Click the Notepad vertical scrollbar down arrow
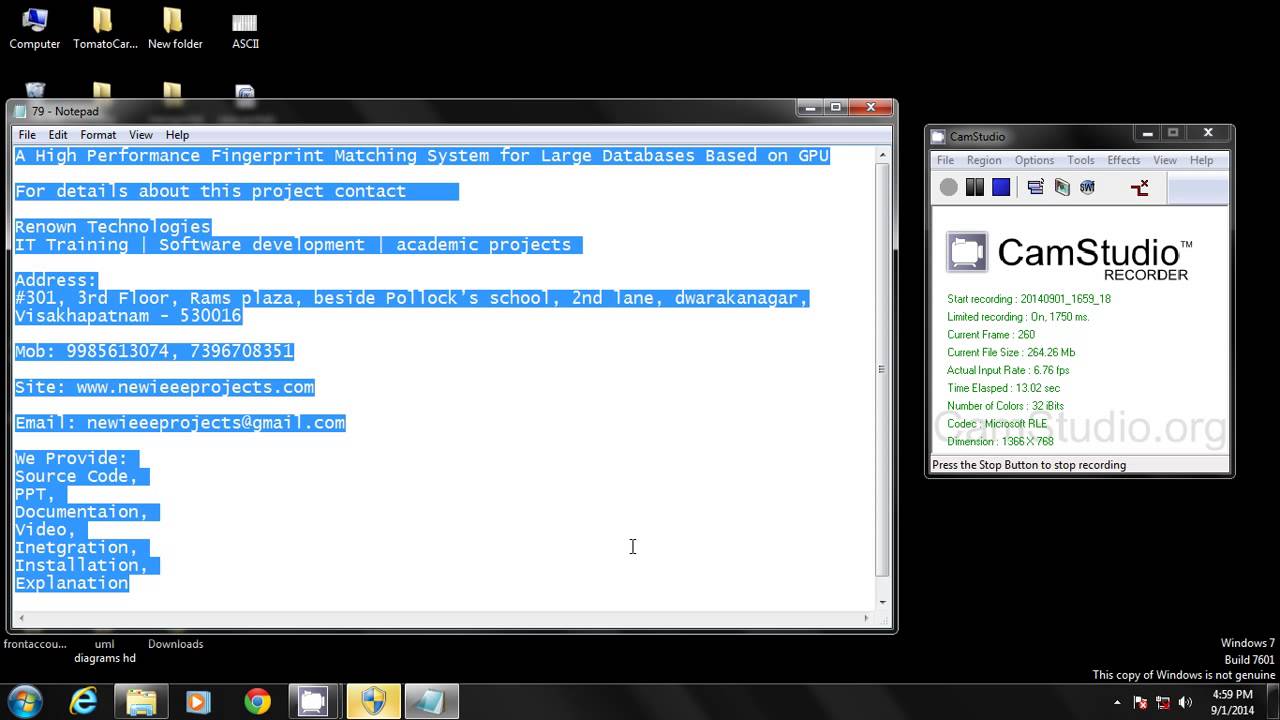 point(882,602)
